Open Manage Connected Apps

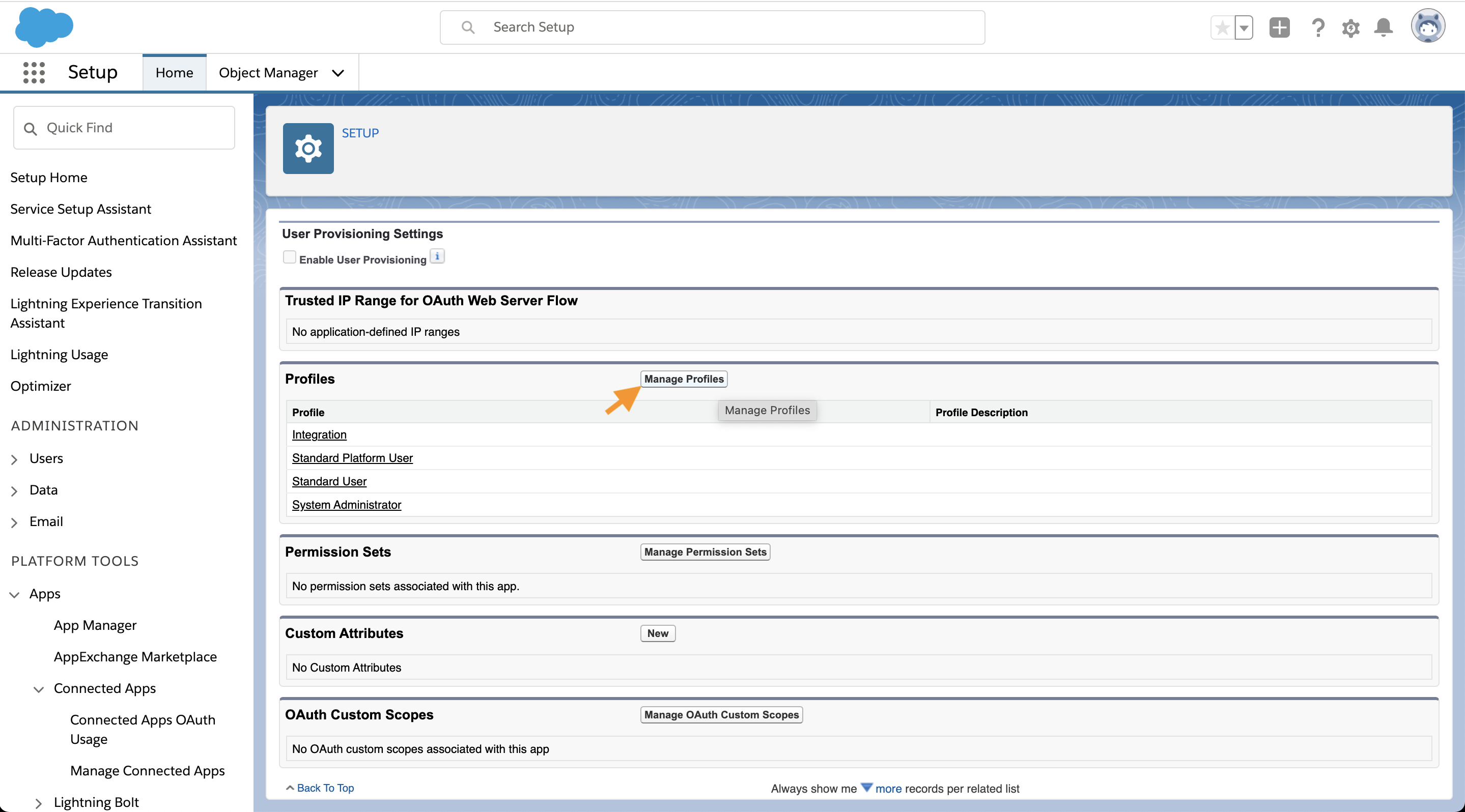[147, 770]
